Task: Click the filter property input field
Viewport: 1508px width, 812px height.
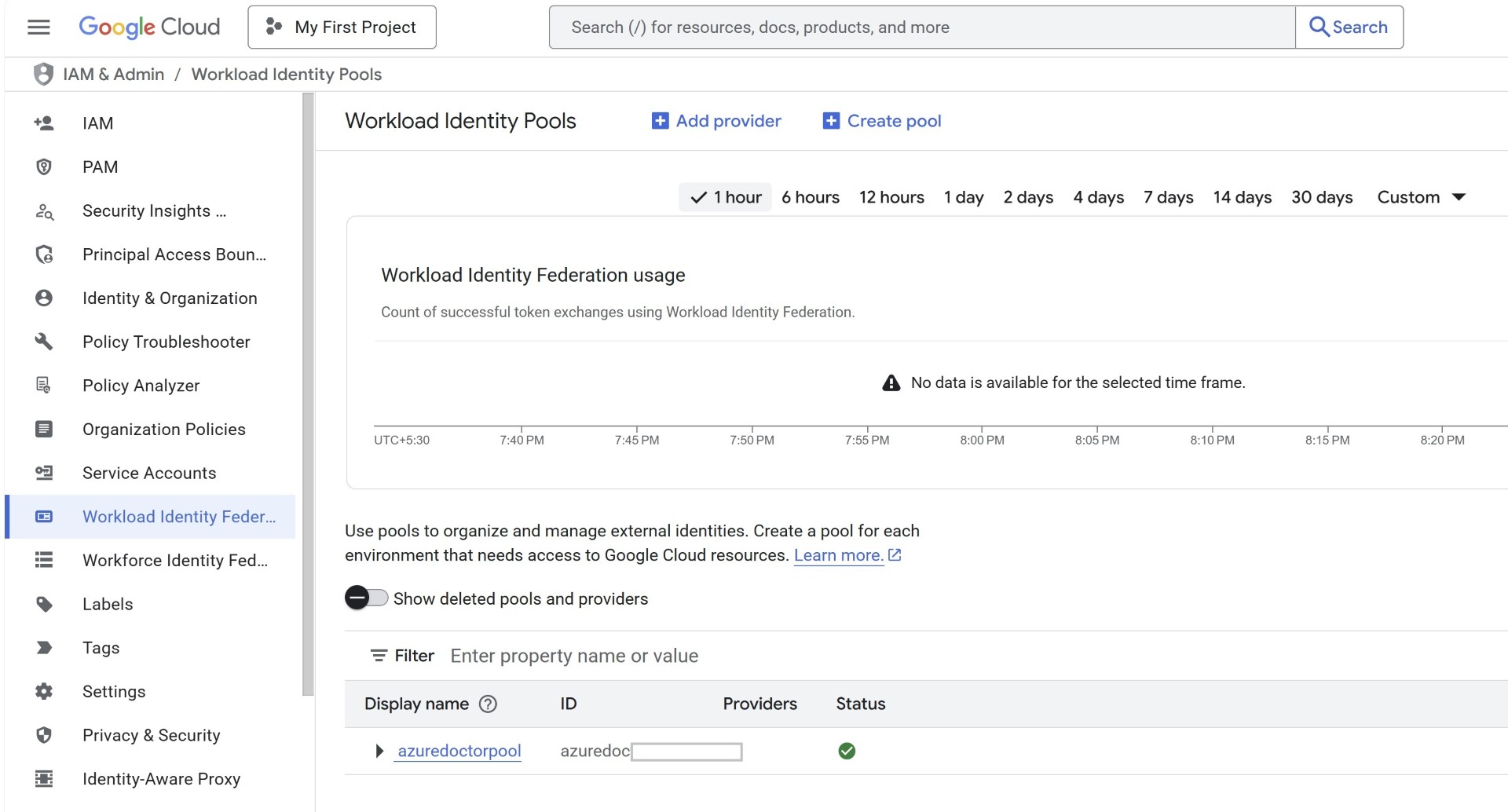Action: click(974, 656)
